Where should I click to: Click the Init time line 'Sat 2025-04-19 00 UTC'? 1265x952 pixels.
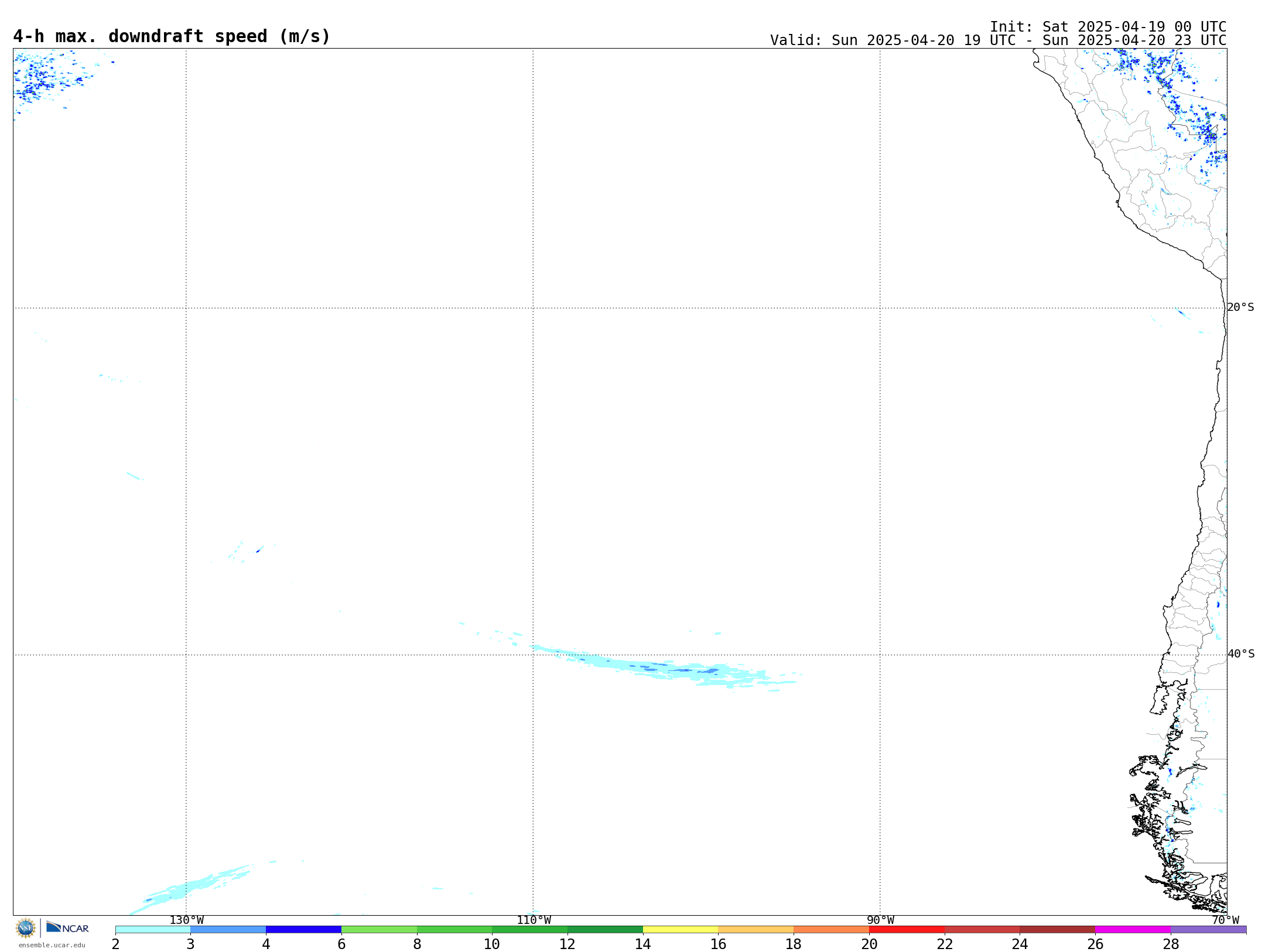[1108, 27]
